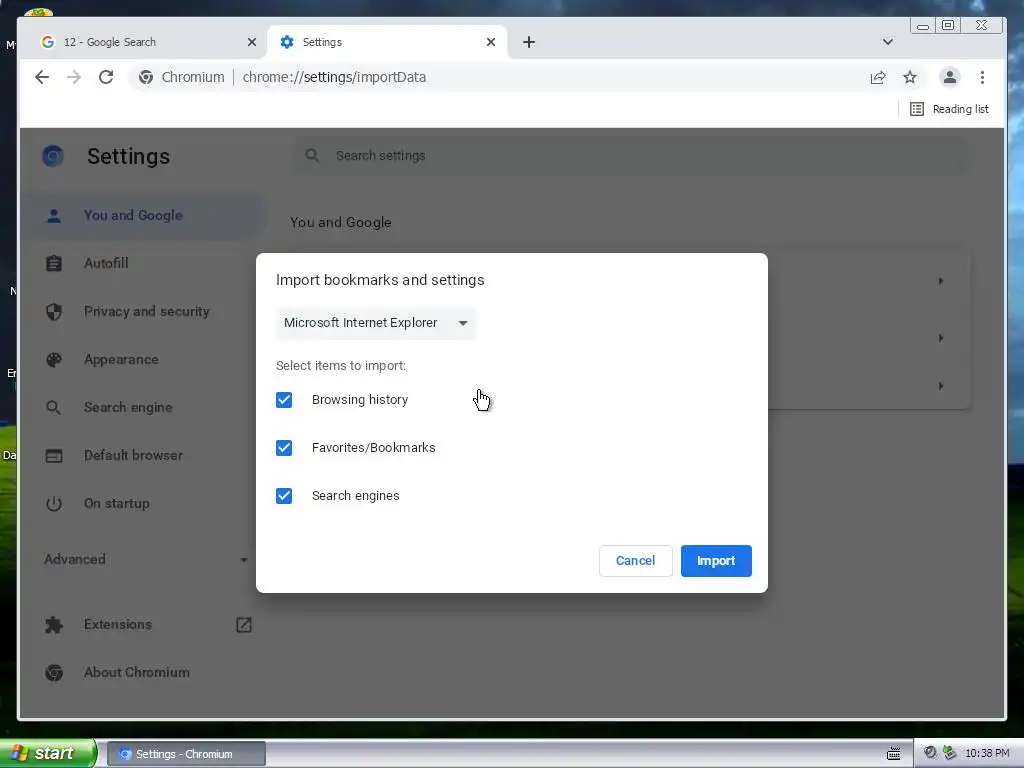Open the Windows start menu
The width and height of the screenshot is (1024, 768).
click(x=48, y=754)
